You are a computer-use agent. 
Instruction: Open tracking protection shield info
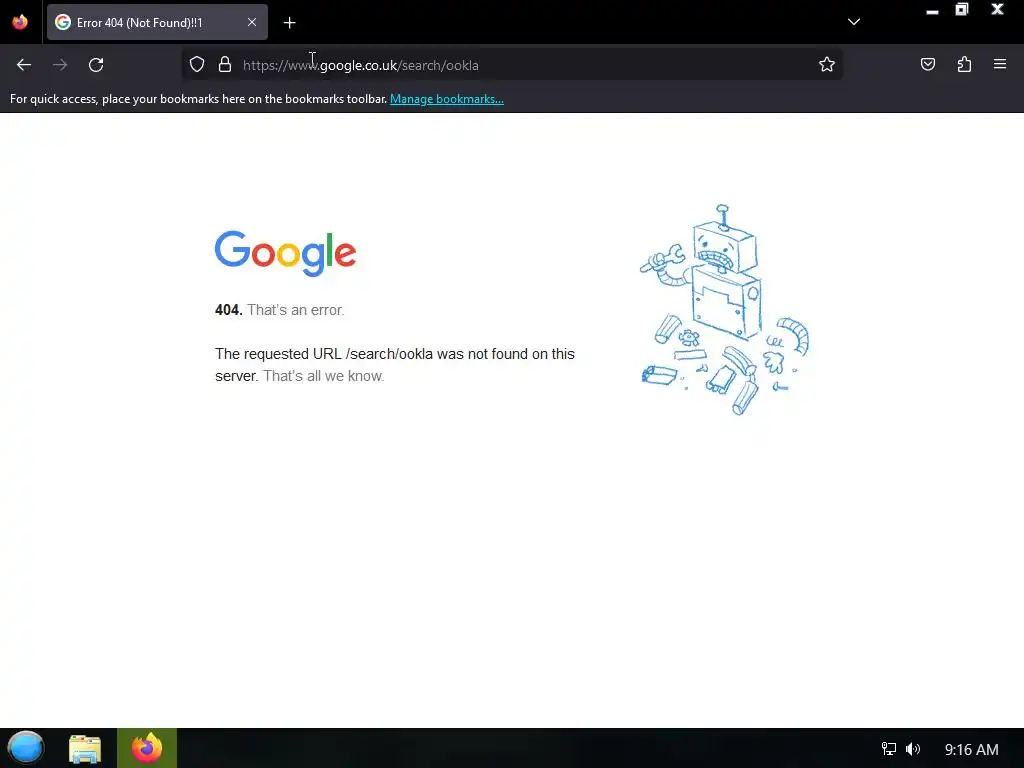coord(197,64)
